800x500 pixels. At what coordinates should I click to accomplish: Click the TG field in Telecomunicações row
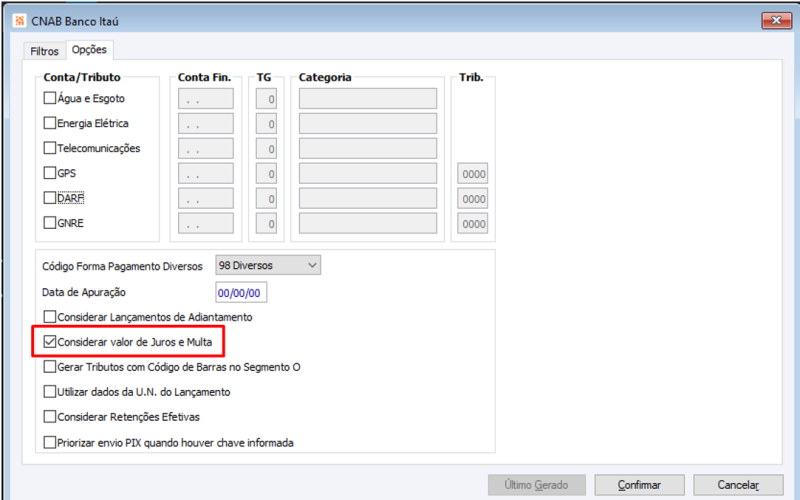pyautogui.click(x=266, y=148)
